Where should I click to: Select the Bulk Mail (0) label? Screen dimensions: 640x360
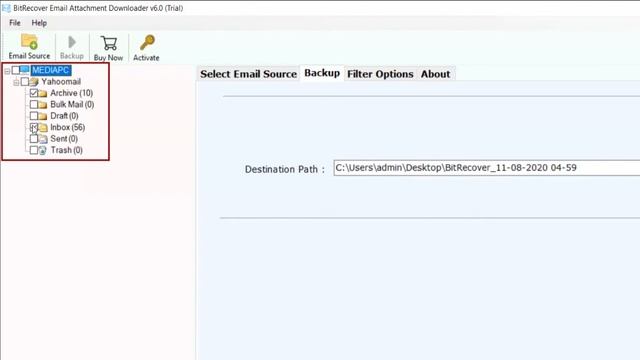coord(72,104)
